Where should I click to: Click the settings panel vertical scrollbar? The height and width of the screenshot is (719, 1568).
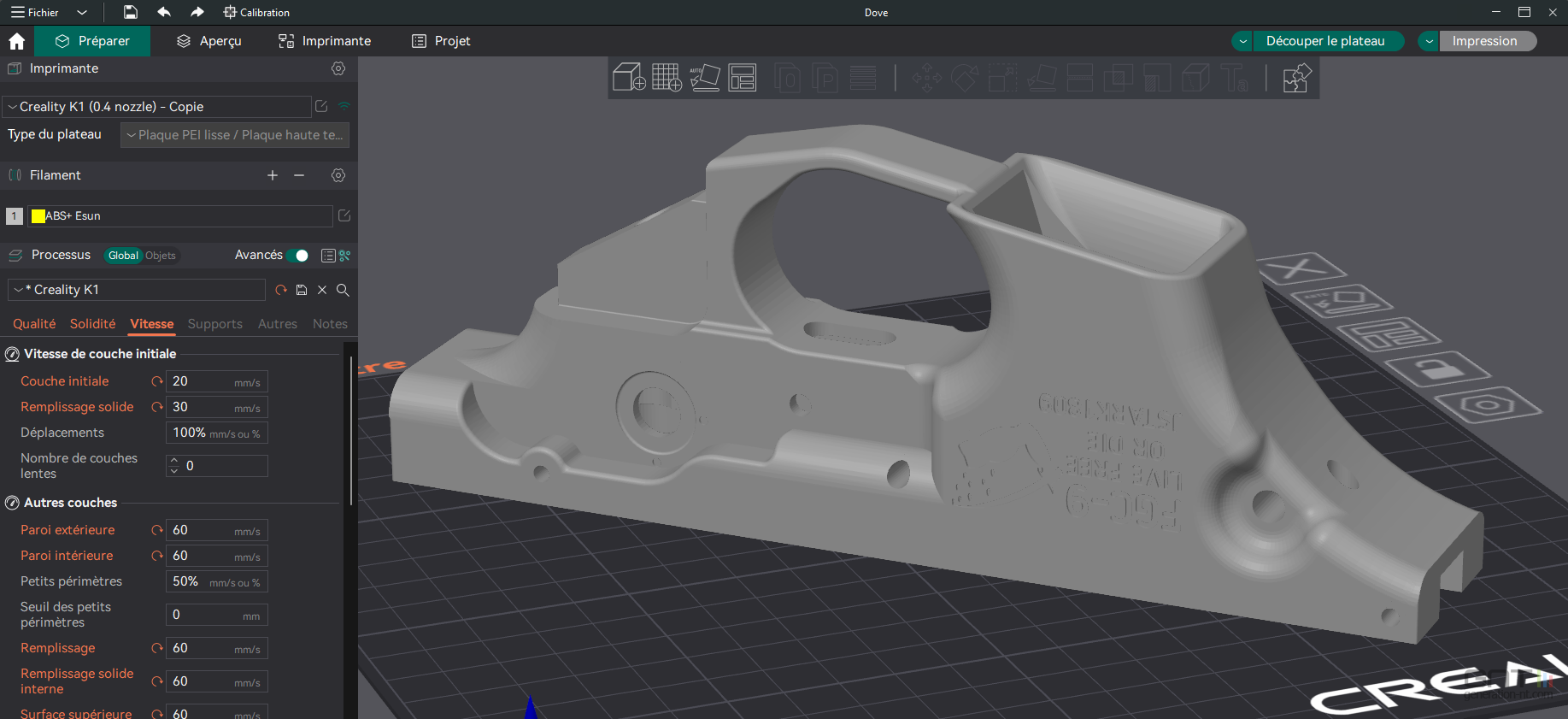pyautogui.click(x=351, y=430)
